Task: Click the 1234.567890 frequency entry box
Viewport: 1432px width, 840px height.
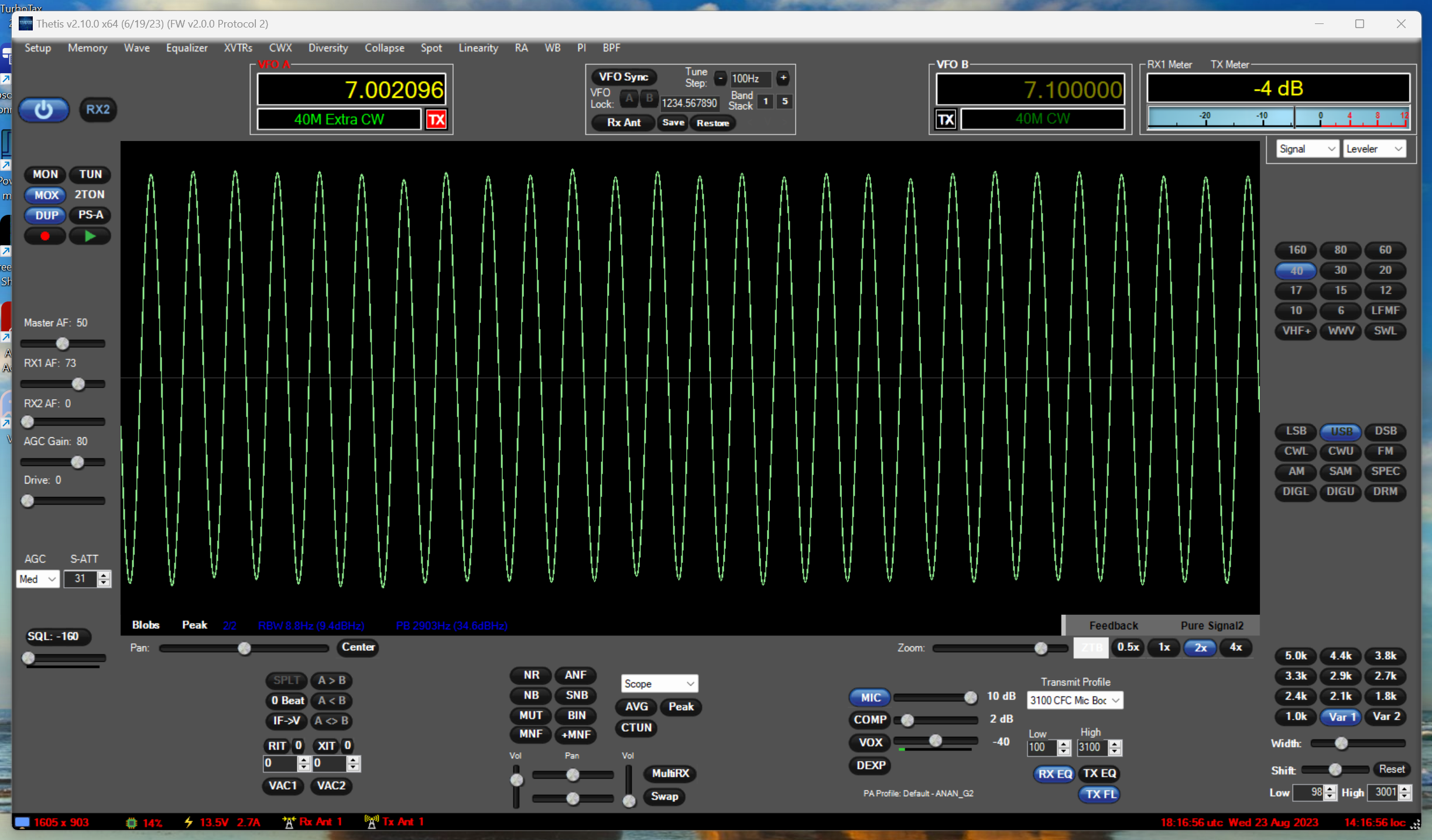Action: [689, 103]
